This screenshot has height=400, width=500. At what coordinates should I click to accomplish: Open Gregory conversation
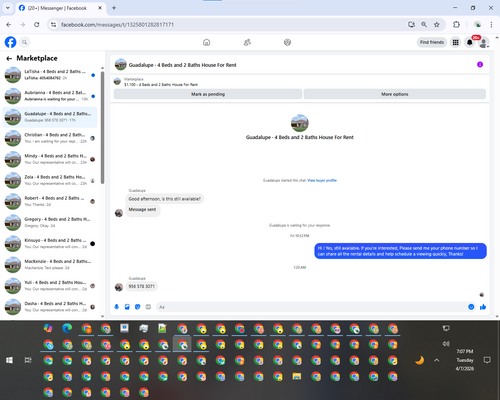point(50,222)
